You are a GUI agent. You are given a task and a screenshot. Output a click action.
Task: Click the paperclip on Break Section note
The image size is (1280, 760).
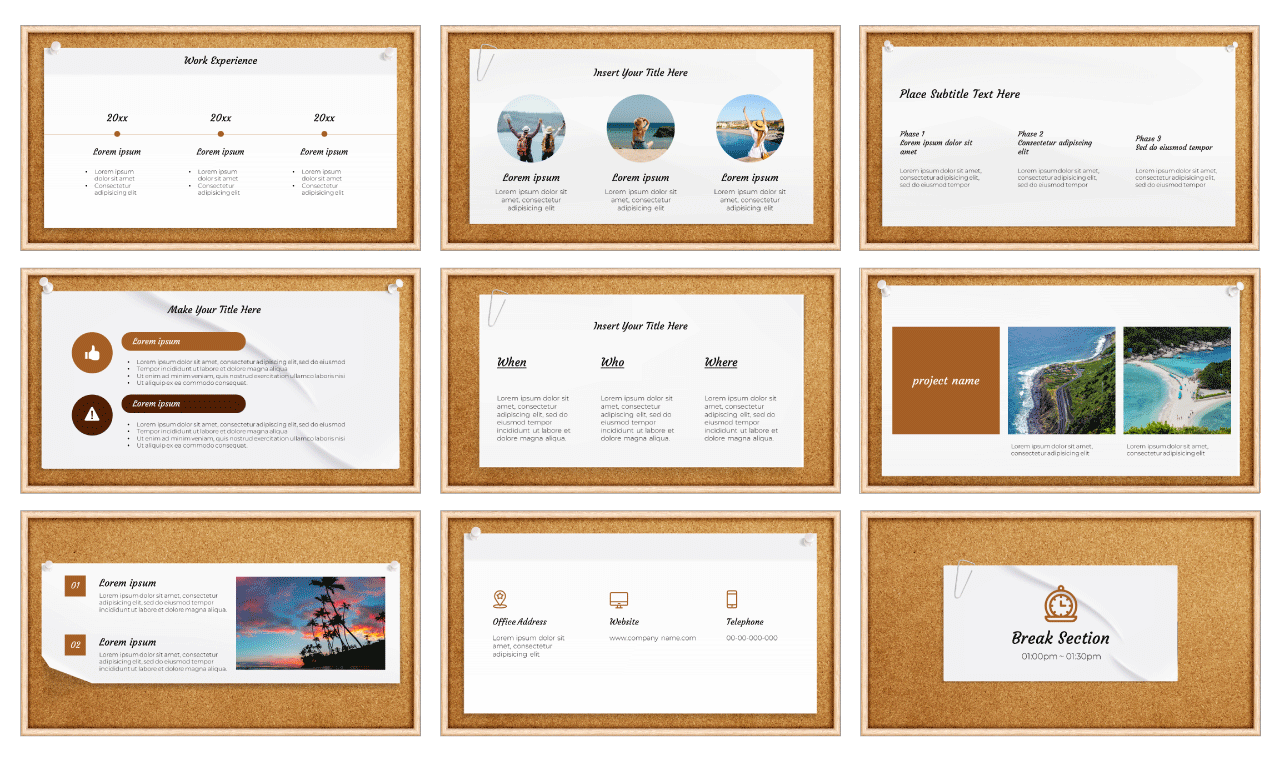(963, 580)
